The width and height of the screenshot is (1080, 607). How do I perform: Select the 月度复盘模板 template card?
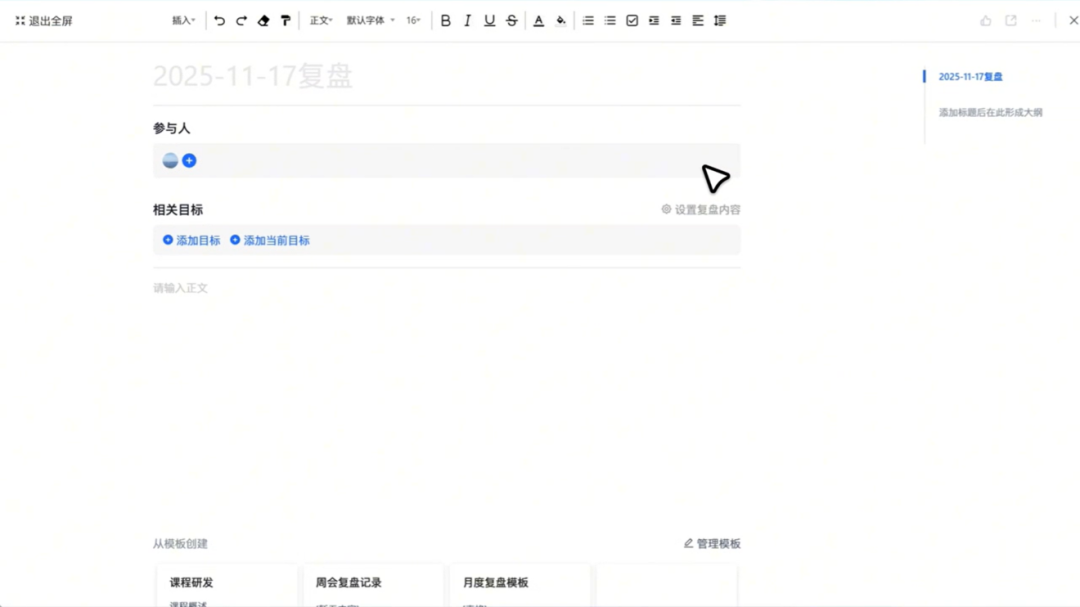tap(520, 586)
